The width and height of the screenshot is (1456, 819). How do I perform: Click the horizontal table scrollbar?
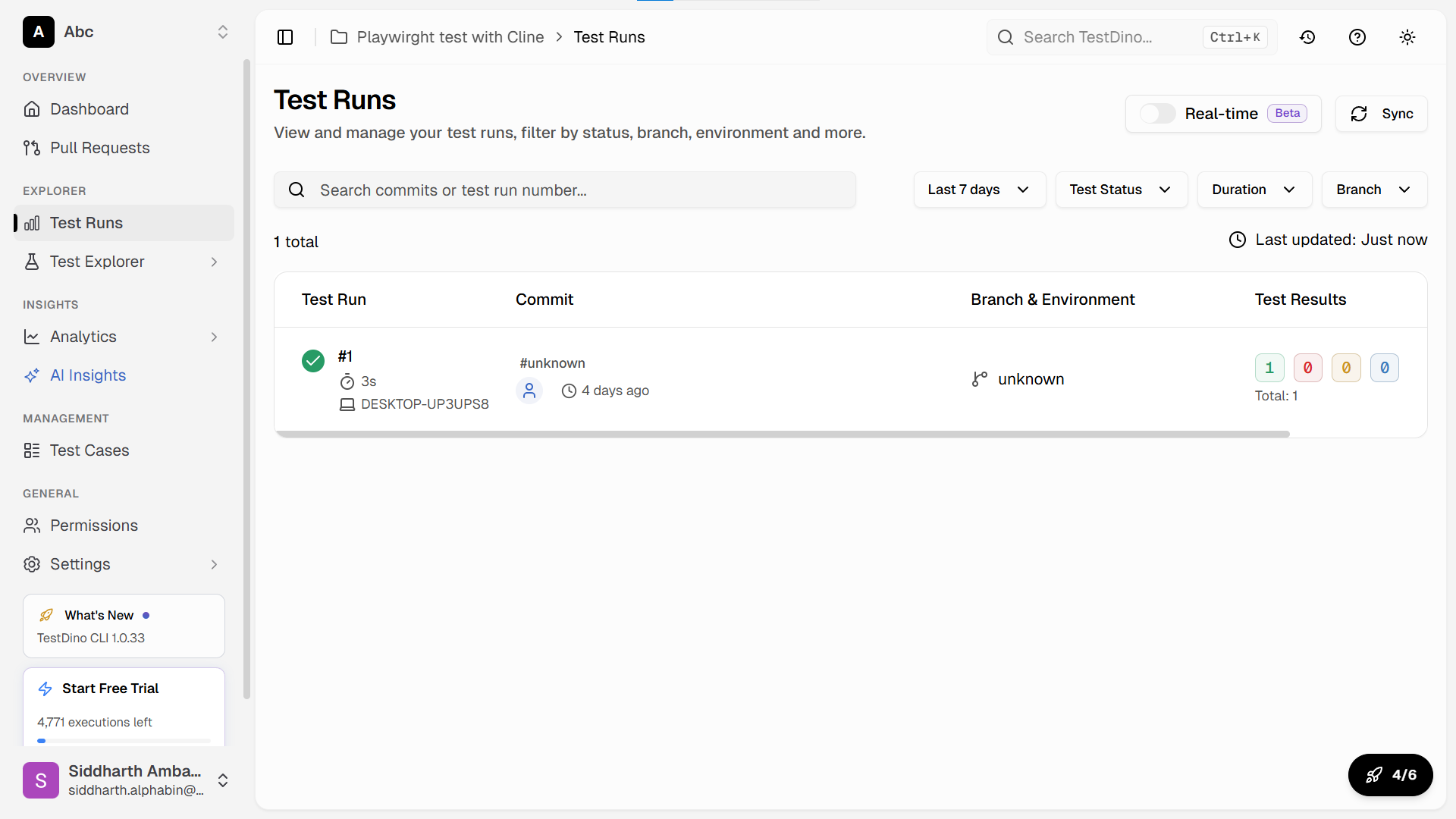[781, 435]
